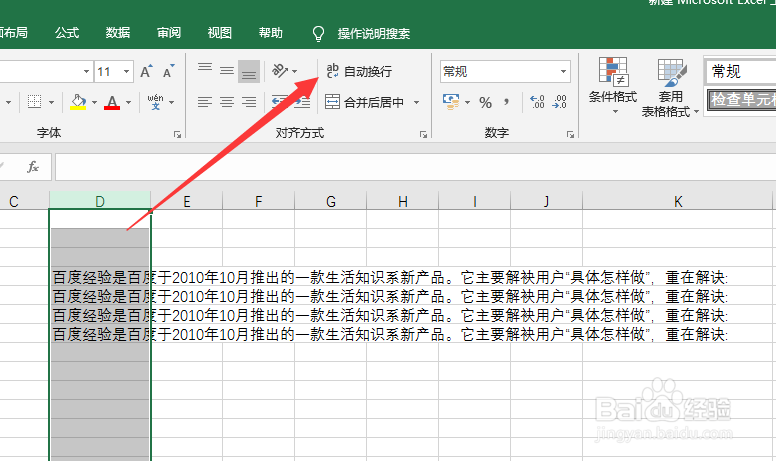Expand the 合并后居中 dropdown arrow
This screenshot has width=776, height=461.
click(x=417, y=102)
